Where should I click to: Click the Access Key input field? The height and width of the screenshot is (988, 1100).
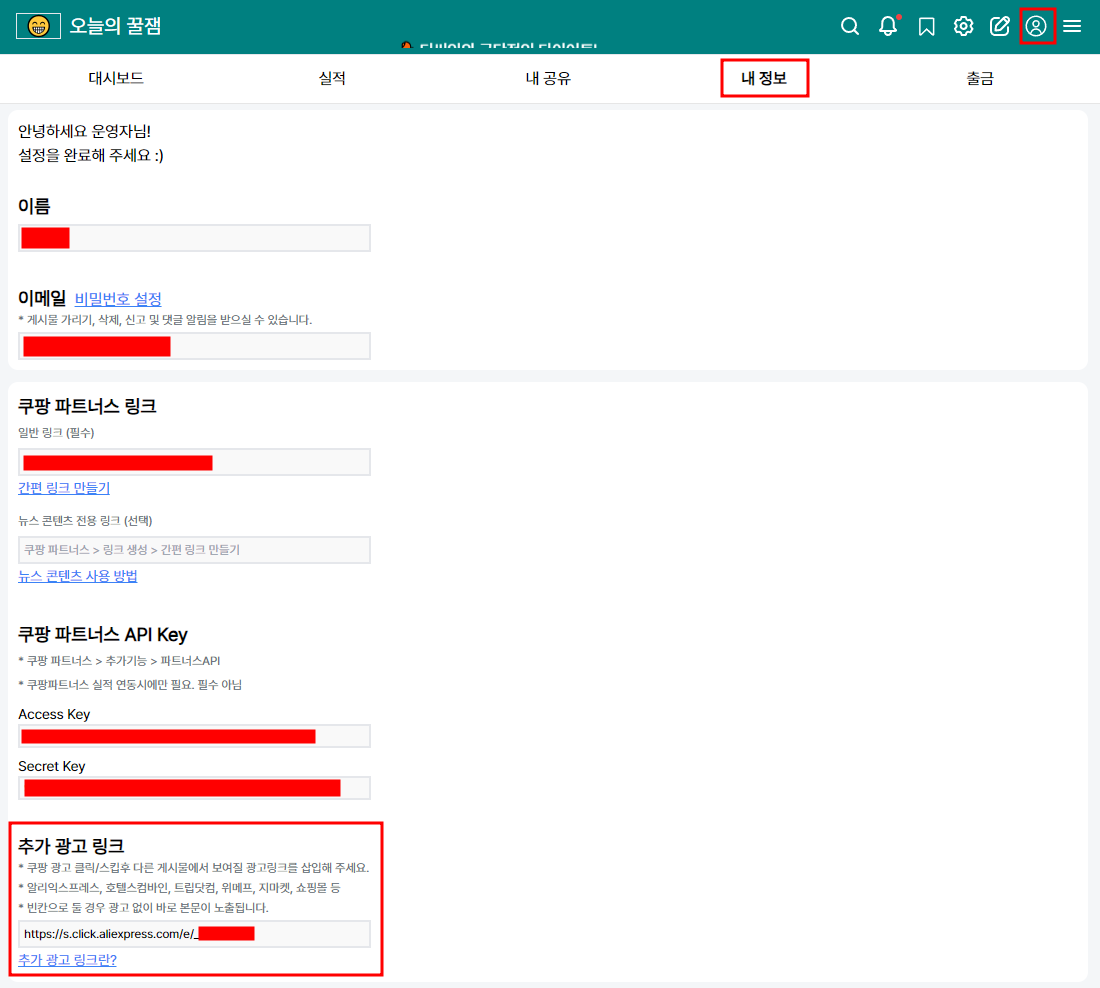click(194, 736)
